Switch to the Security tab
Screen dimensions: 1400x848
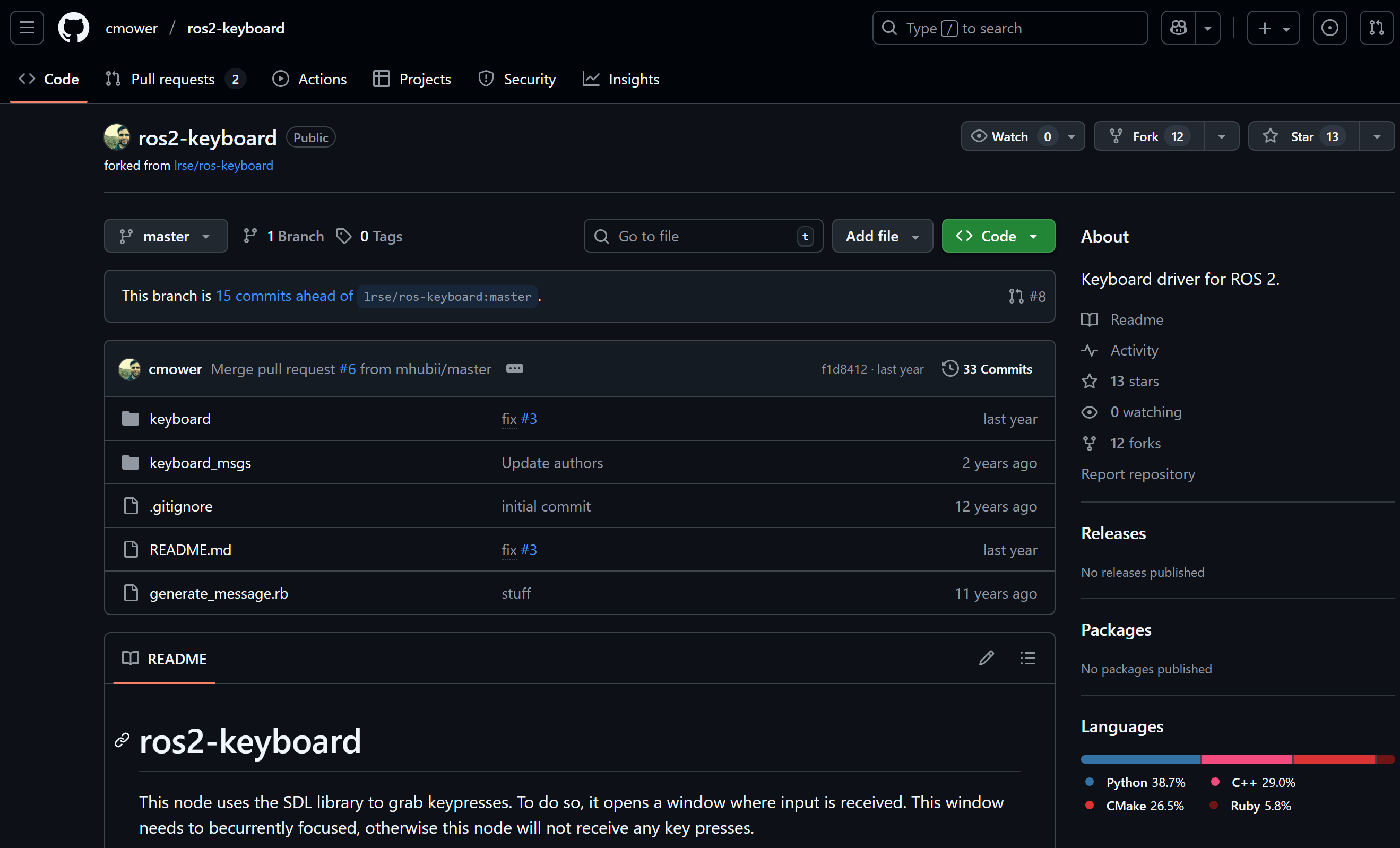click(517, 79)
